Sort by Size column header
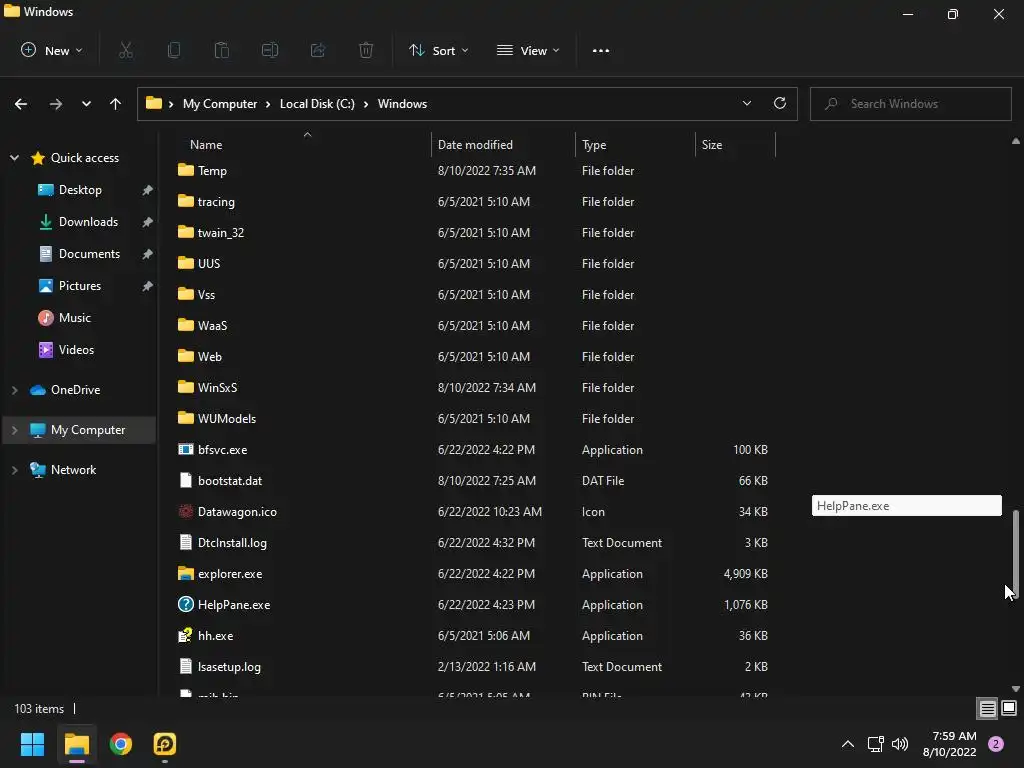This screenshot has width=1024, height=768. tap(712, 145)
